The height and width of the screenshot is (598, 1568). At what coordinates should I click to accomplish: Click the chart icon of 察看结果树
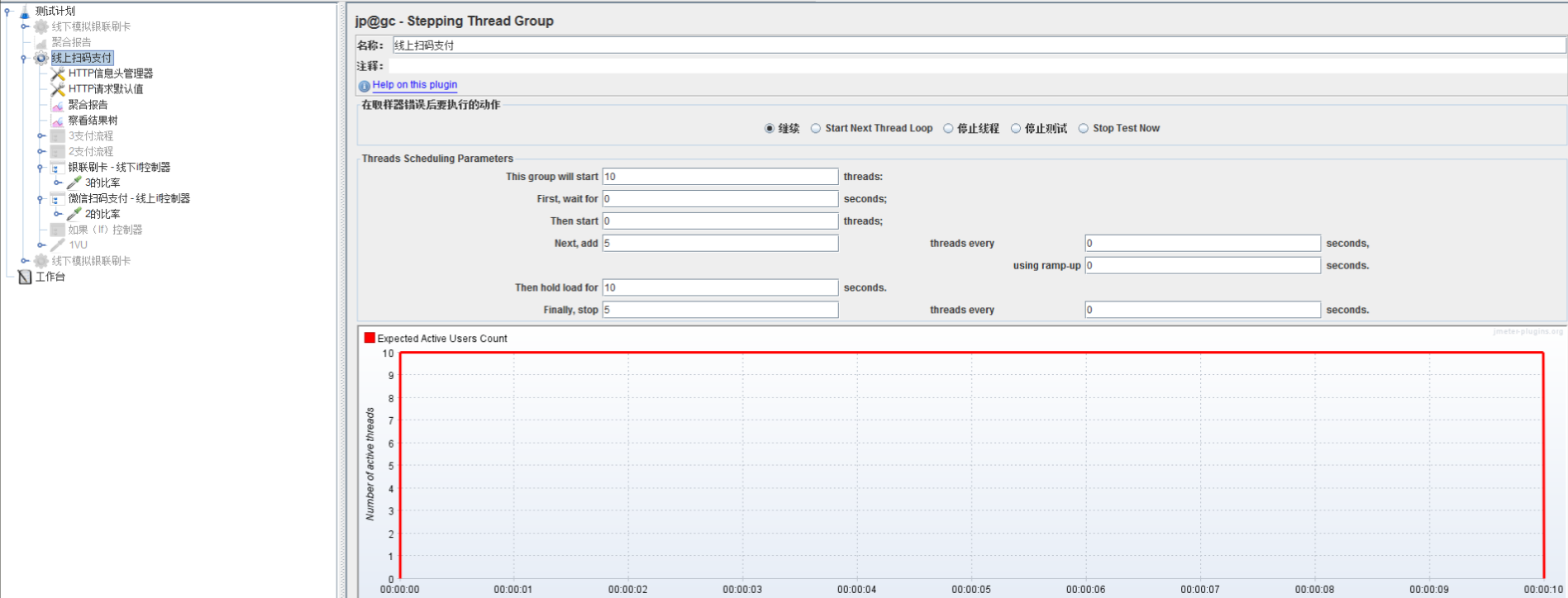(58, 121)
